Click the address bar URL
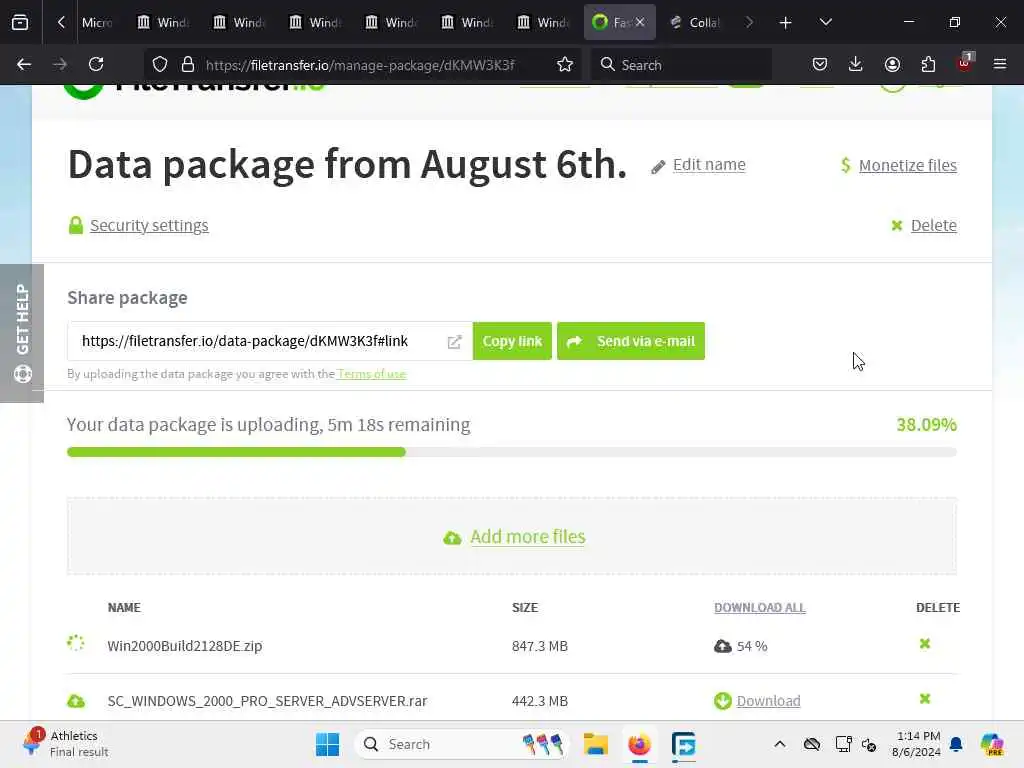This screenshot has width=1024, height=768. (x=360, y=65)
